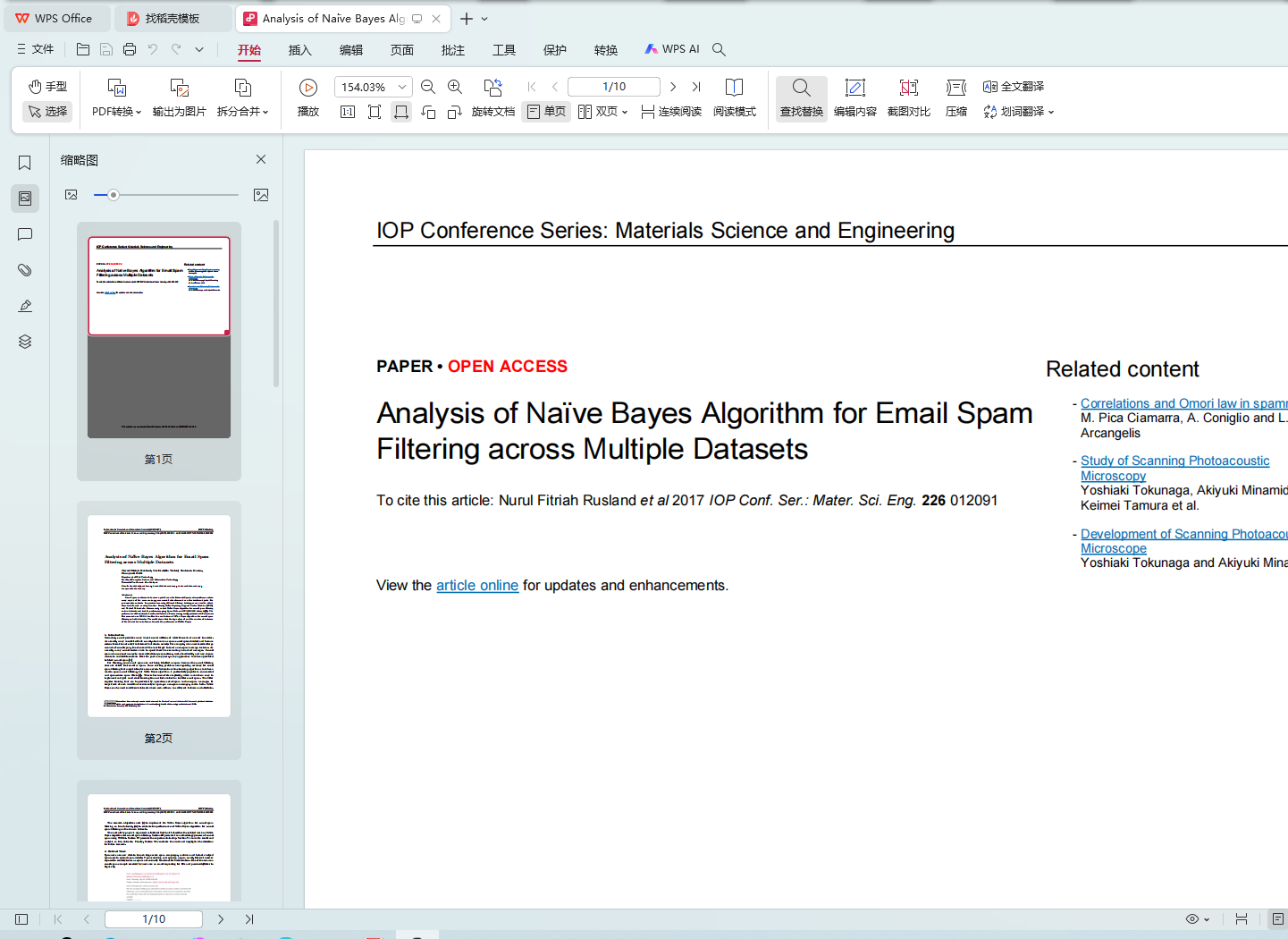
Task: Zoom in with the plus magnifier
Action: (455, 87)
